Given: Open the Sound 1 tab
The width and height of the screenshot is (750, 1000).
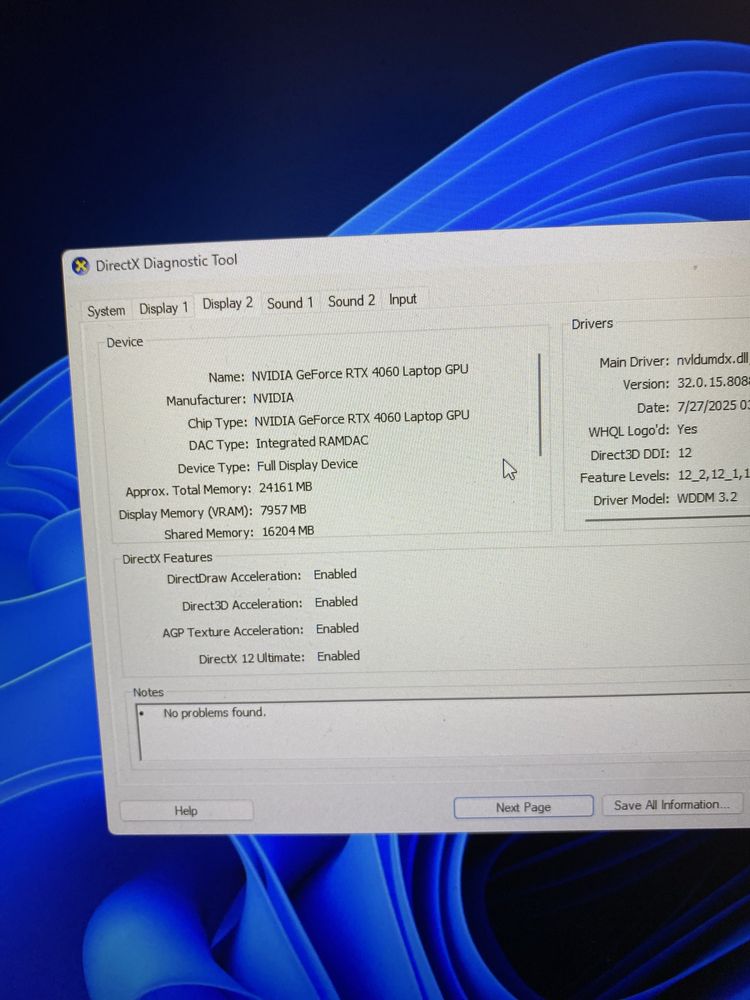Looking at the screenshot, I should (x=290, y=302).
